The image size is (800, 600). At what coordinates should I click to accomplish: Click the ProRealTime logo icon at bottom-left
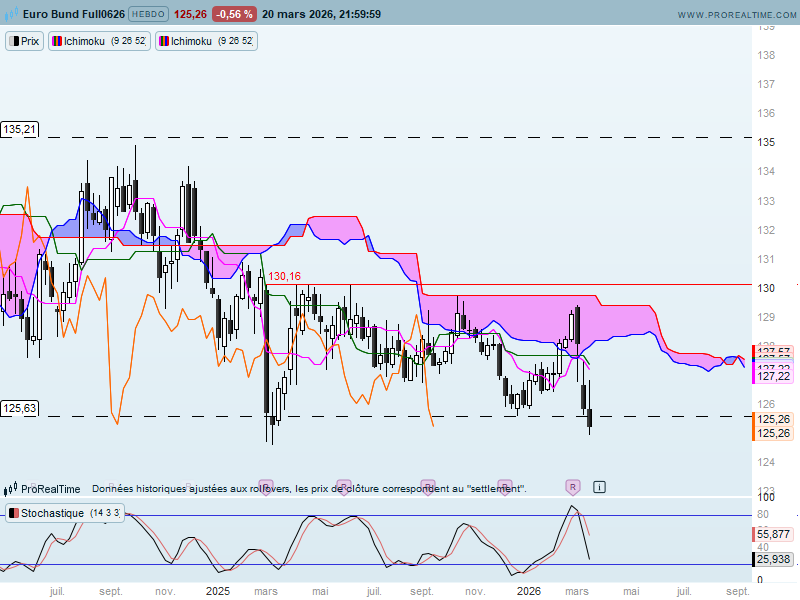(11, 489)
